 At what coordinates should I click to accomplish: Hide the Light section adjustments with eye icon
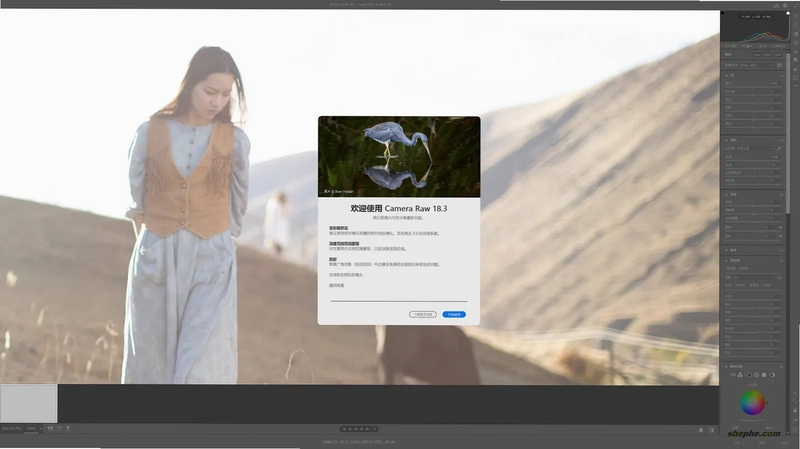click(782, 76)
